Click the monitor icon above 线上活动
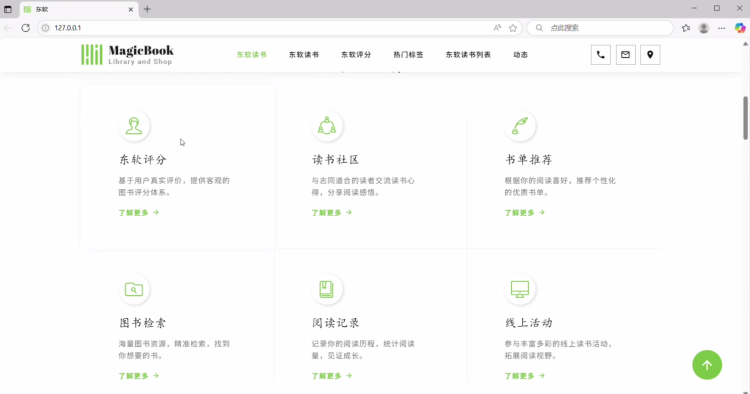 tap(520, 289)
